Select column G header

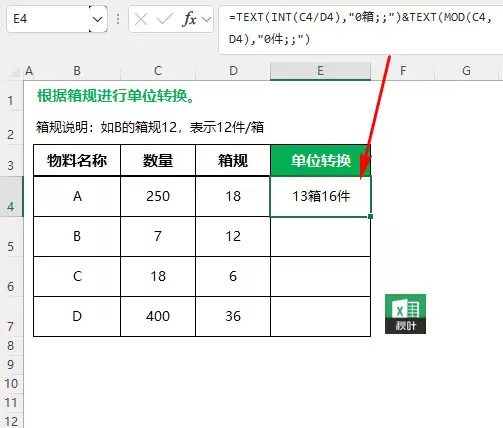[466, 71]
